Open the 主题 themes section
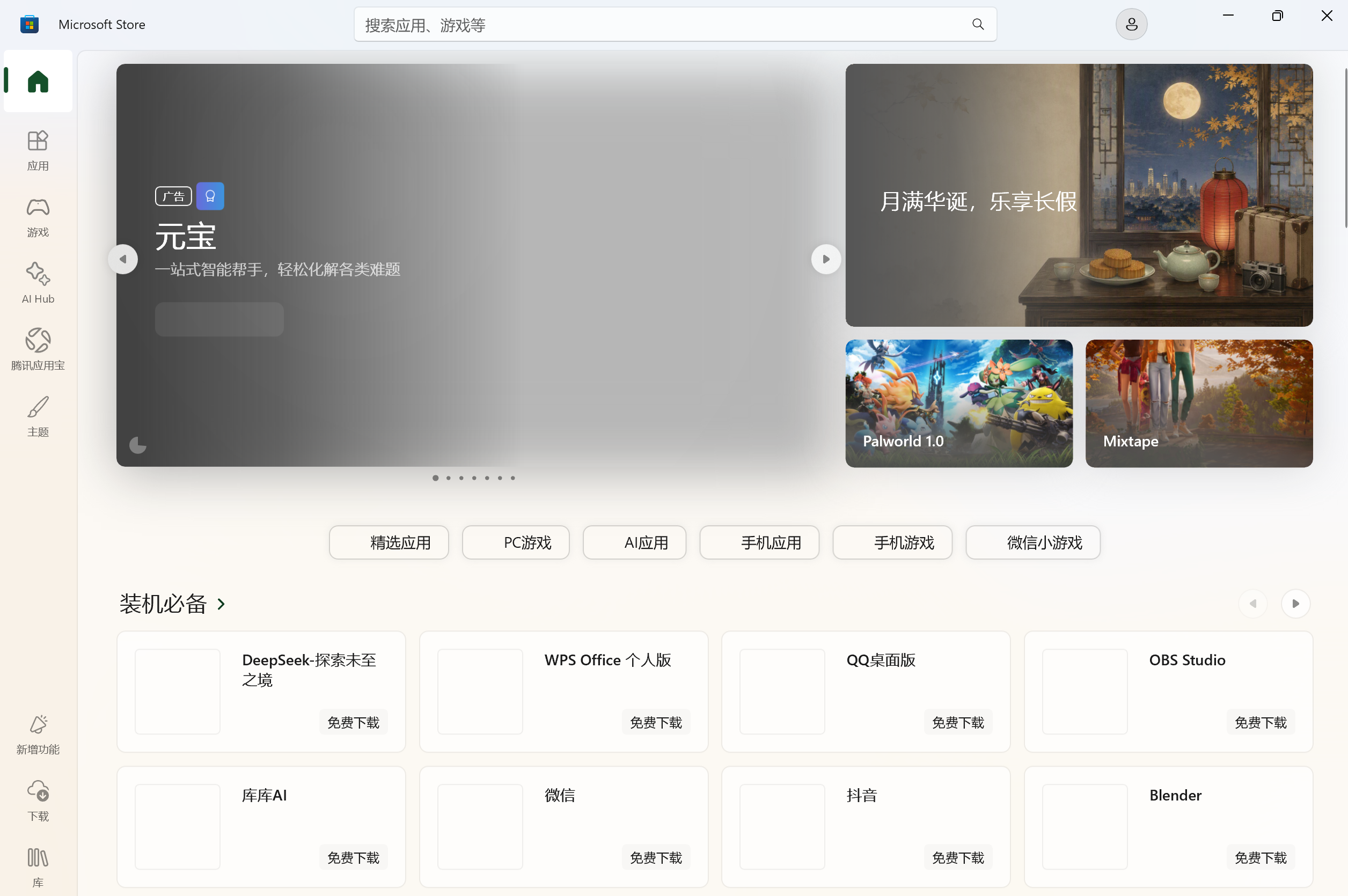Image resolution: width=1348 pixels, height=896 pixels. point(38,417)
